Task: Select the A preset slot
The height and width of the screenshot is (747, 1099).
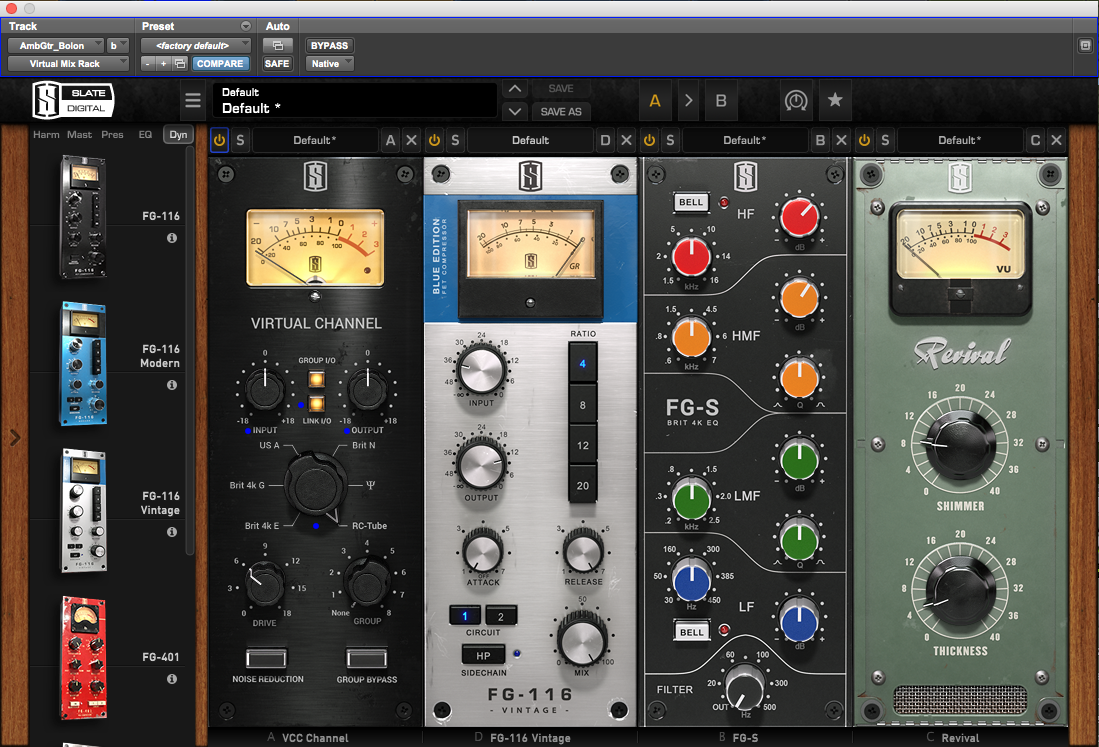Action: pos(655,101)
